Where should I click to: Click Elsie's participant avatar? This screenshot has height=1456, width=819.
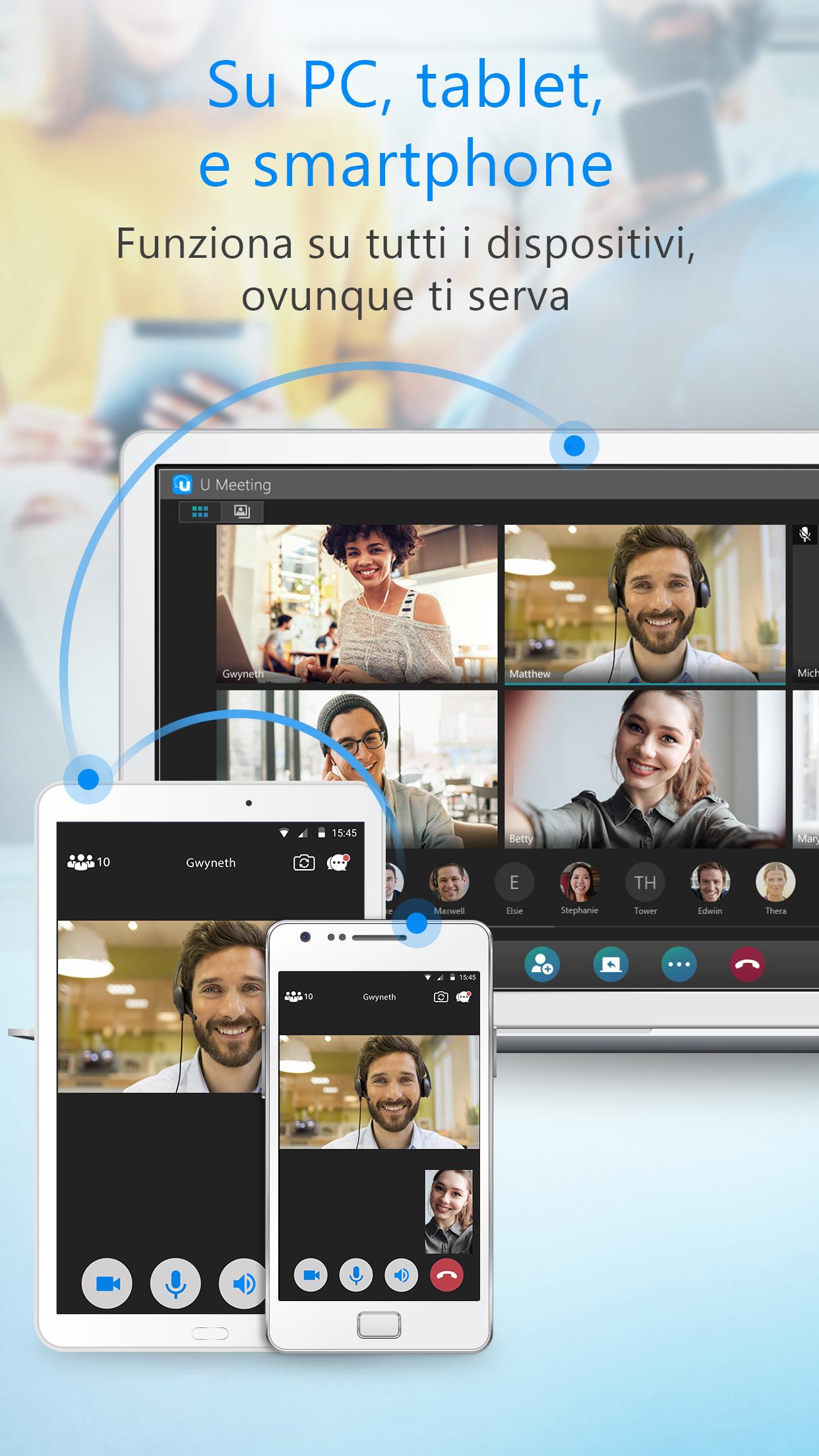click(514, 882)
